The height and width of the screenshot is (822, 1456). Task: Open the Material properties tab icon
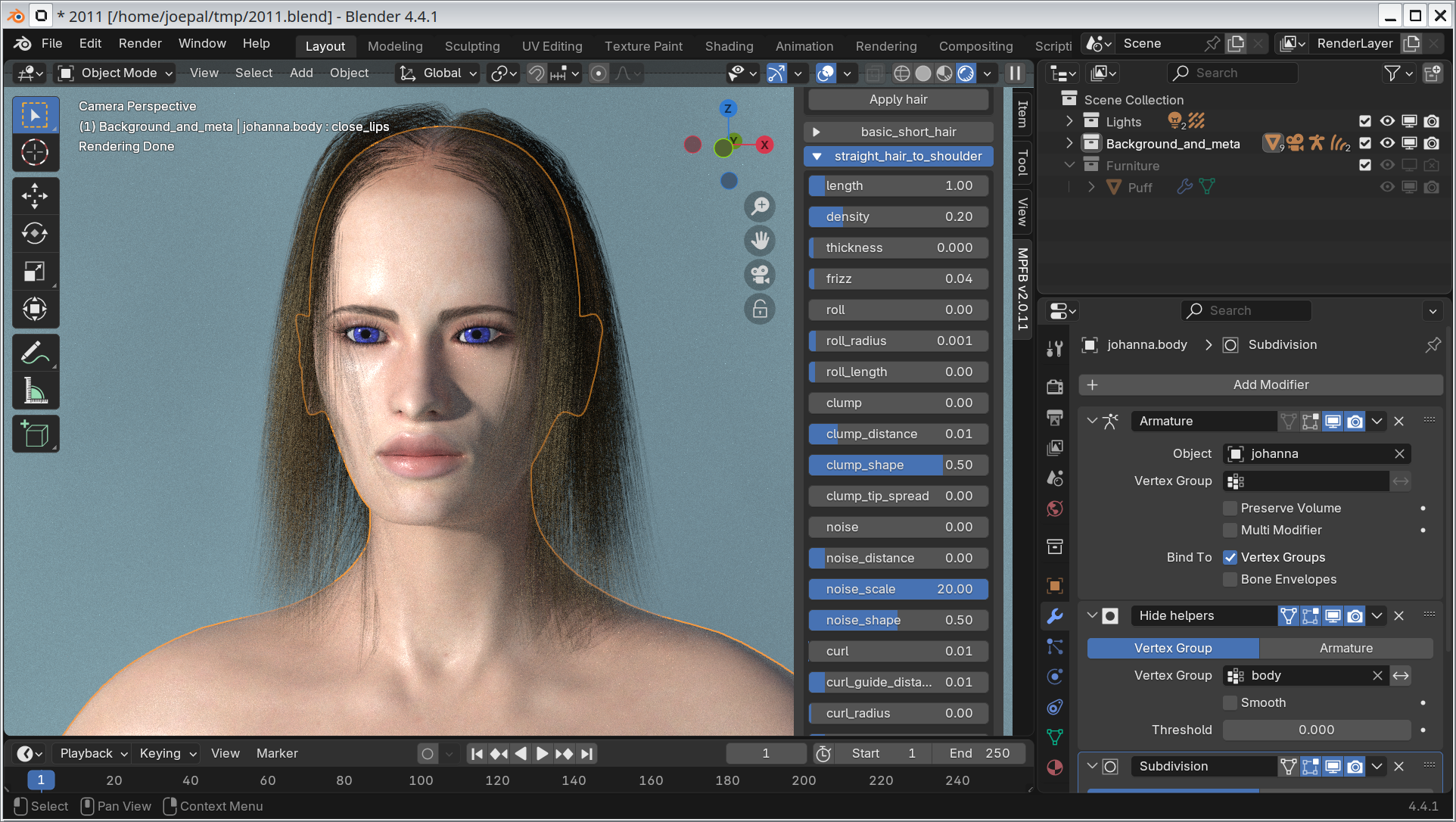[x=1055, y=768]
